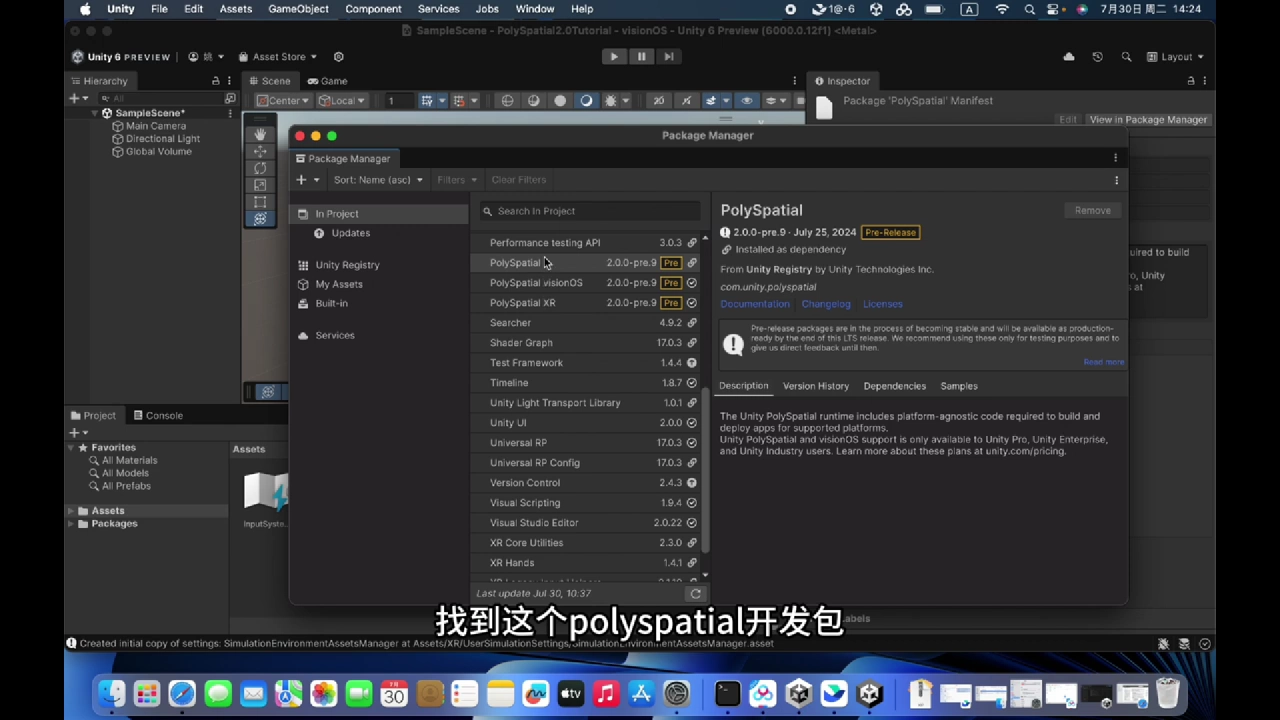
Task: Click the Remove button for PolySpatial
Action: tap(1092, 210)
